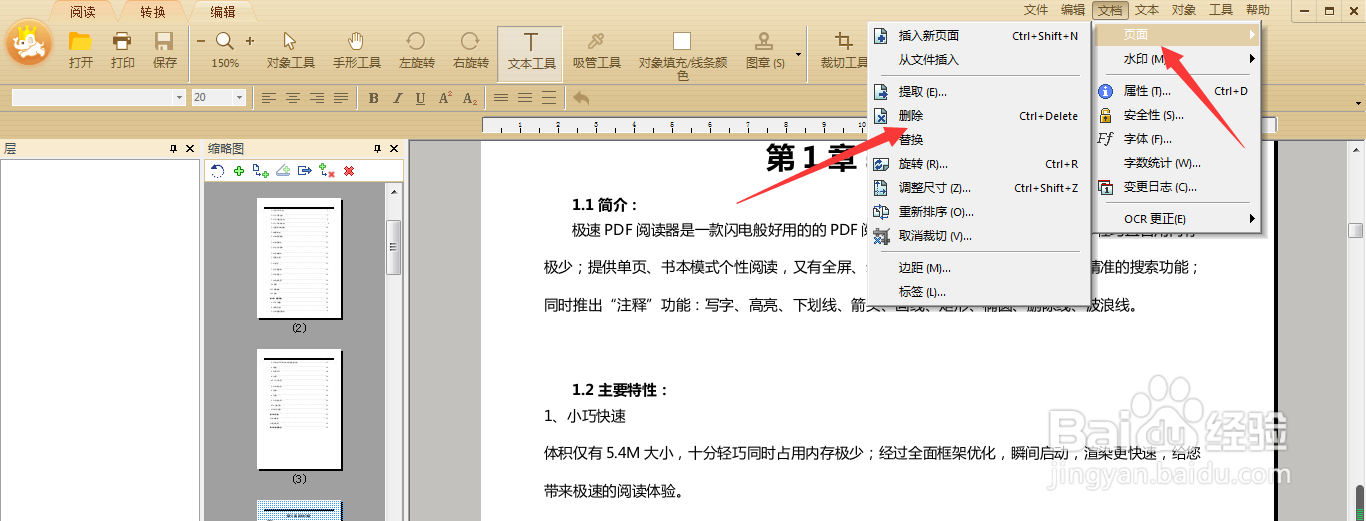Pin the 缩略图 panel

(x=378, y=148)
